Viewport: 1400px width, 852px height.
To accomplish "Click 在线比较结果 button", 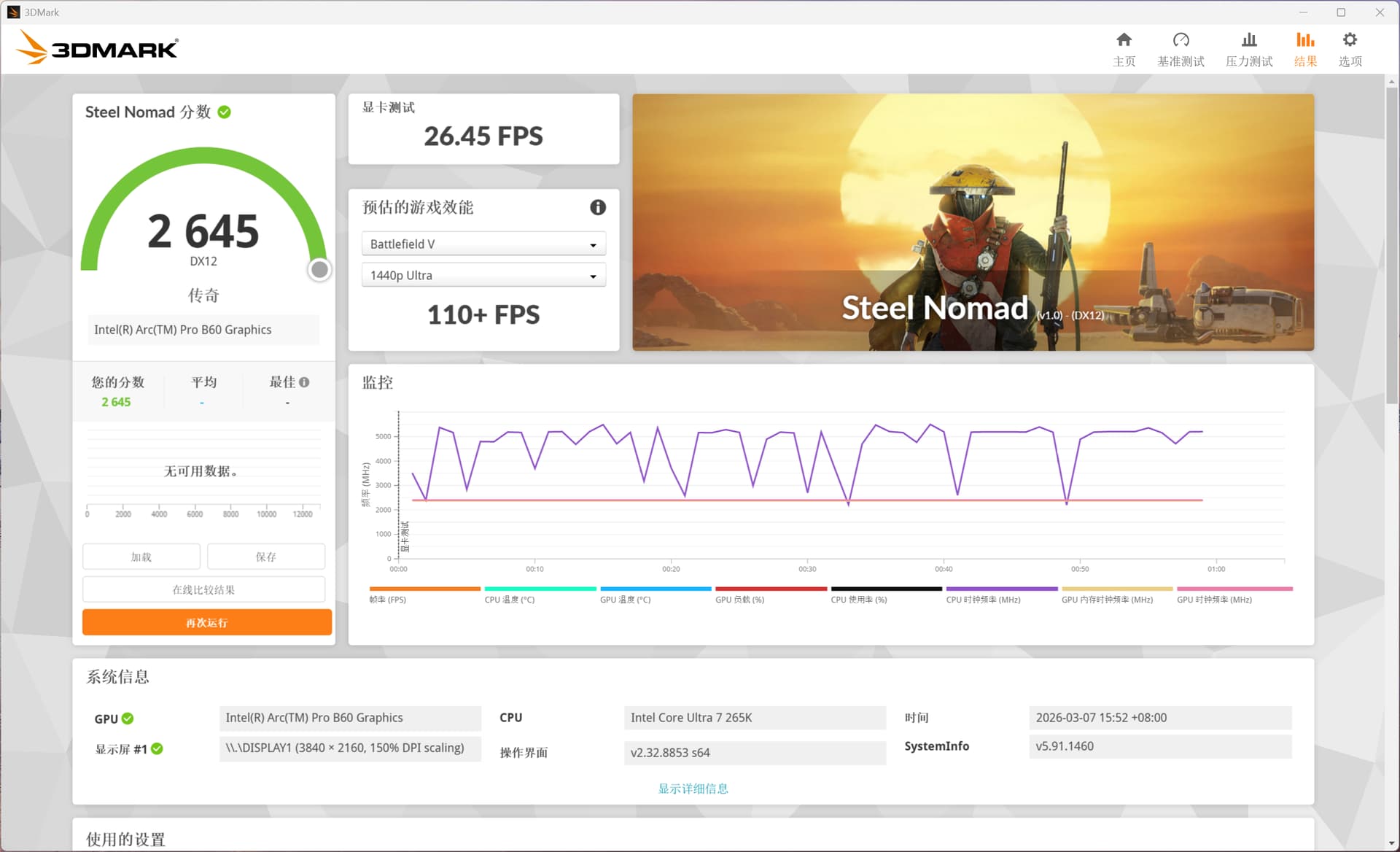I will coord(203,589).
